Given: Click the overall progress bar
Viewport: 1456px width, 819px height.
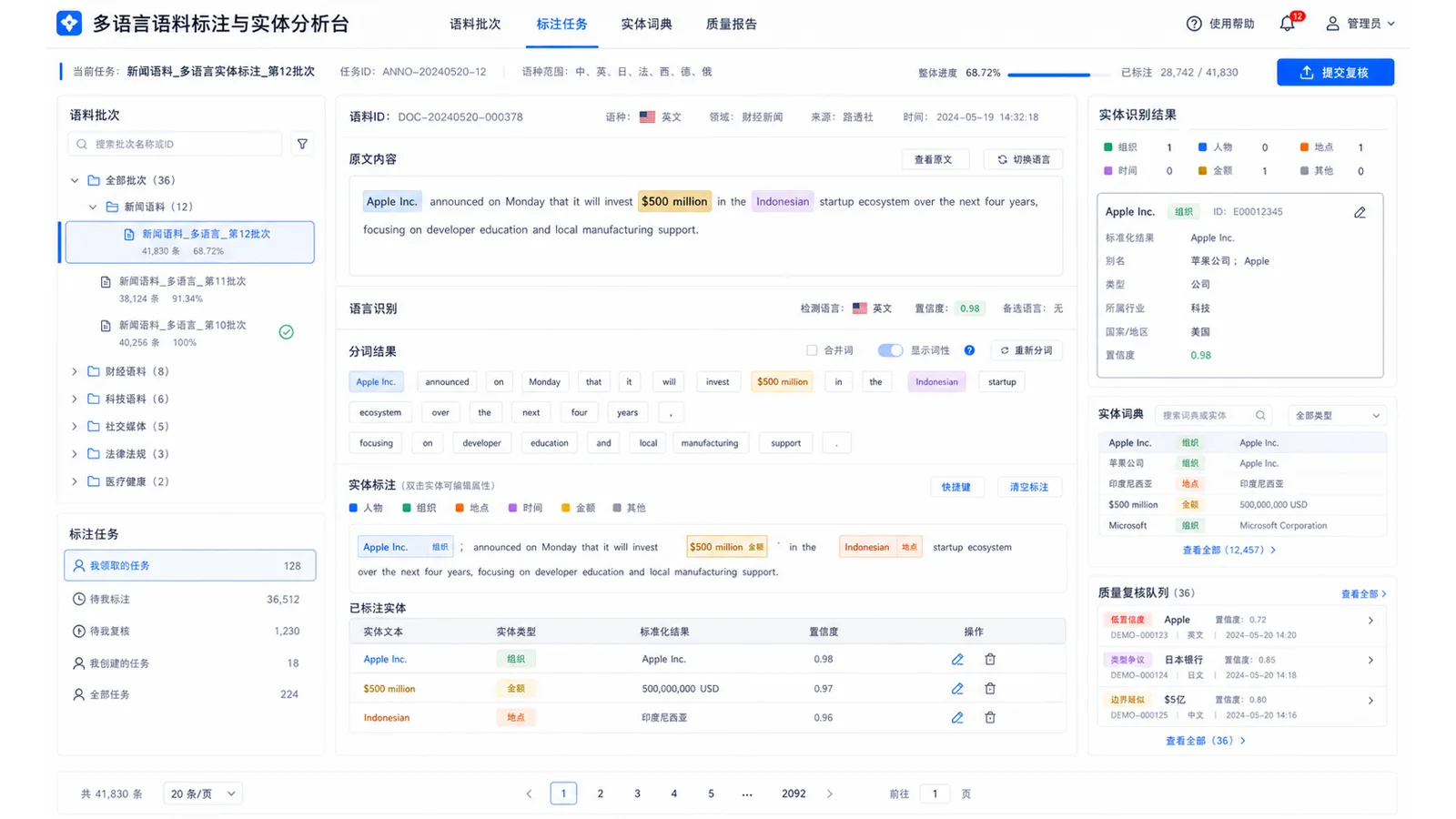Looking at the screenshot, I should [x=1057, y=75].
